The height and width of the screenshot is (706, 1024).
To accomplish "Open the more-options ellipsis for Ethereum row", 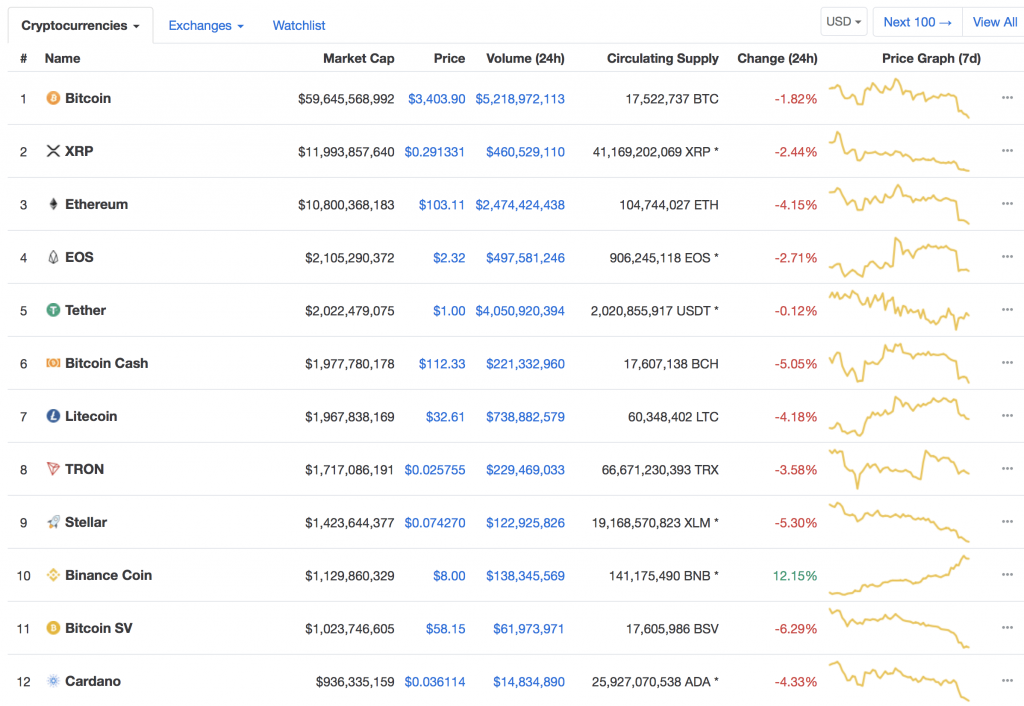I will point(1007,203).
